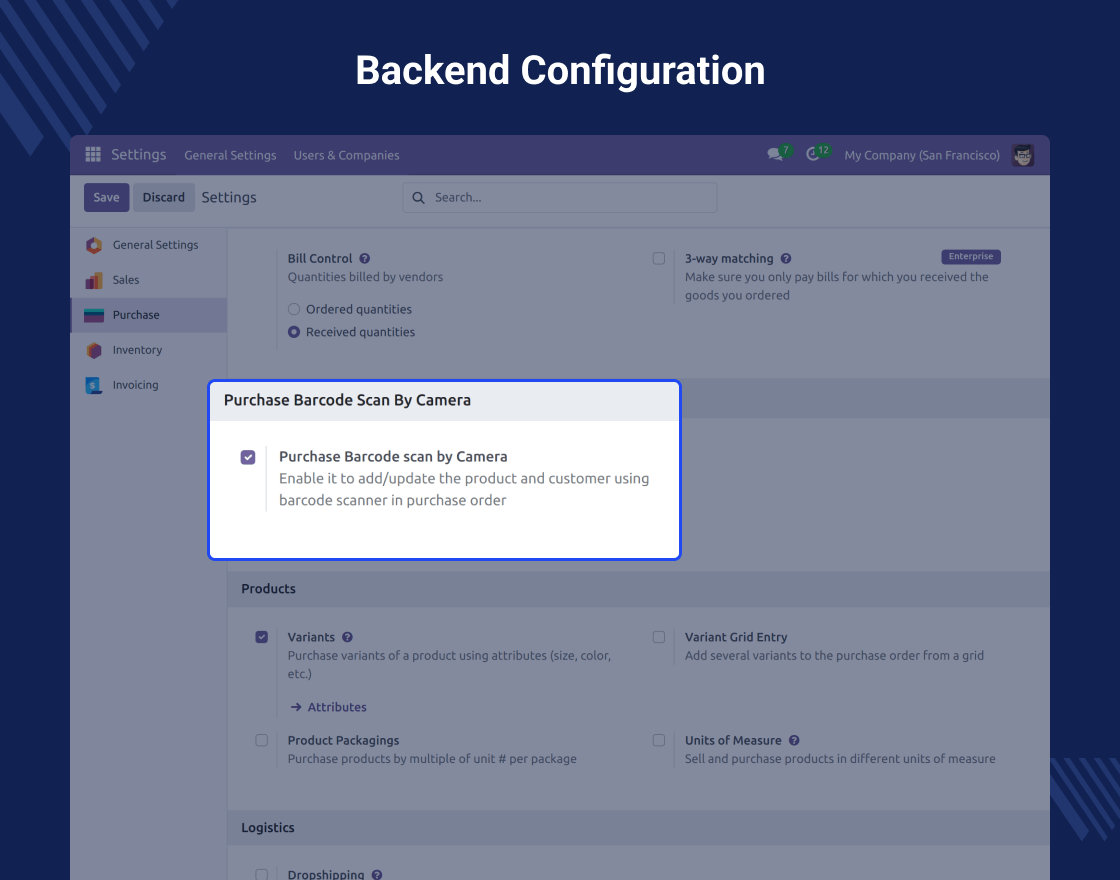Screen dimensions: 1120x880
Task: Switch to the Invoicing settings tab
Action: coord(135,385)
